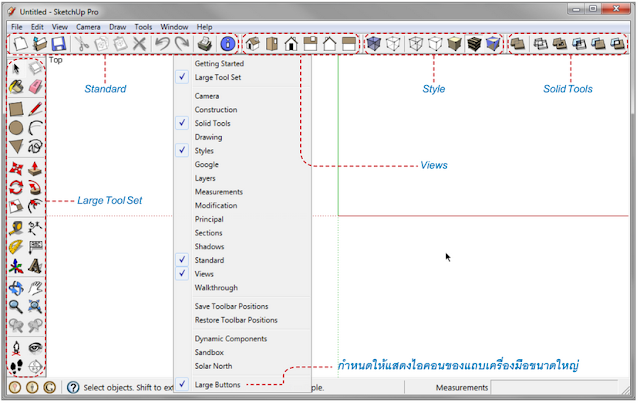The width and height of the screenshot is (640, 403).
Task: Click the status bar help question icon
Action: pos(73,387)
